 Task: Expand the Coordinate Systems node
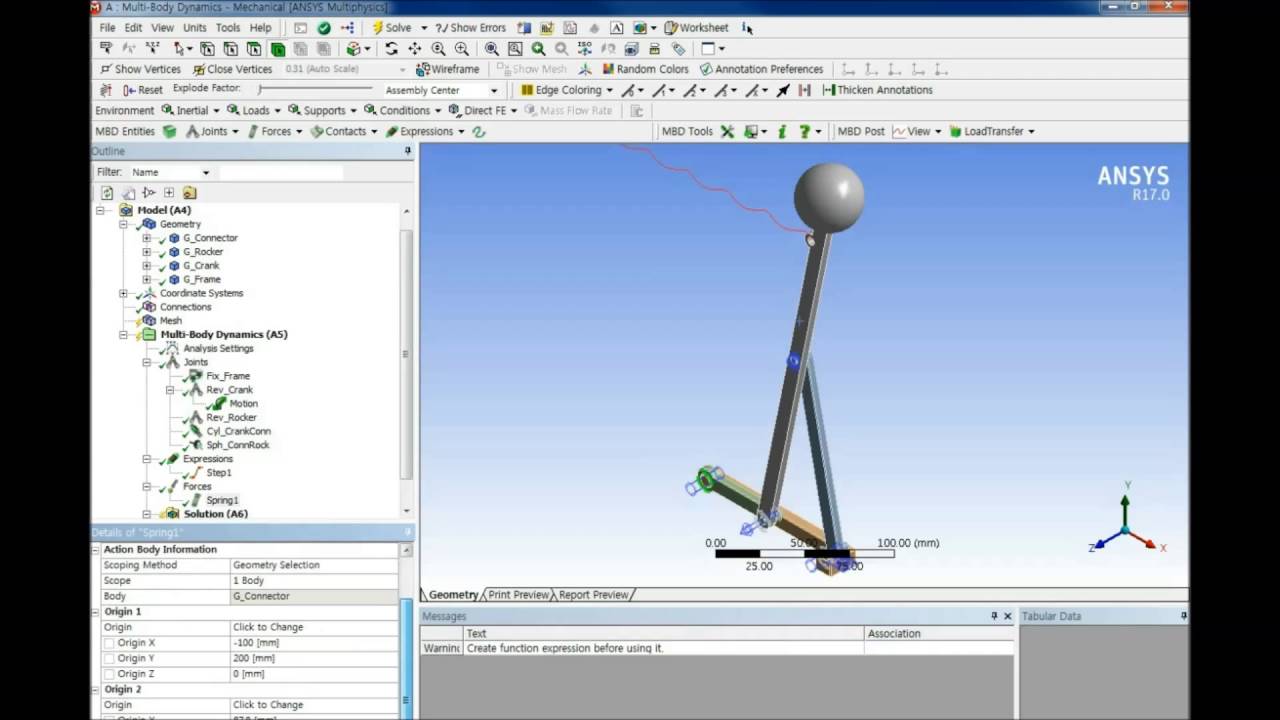tap(123, 293)
